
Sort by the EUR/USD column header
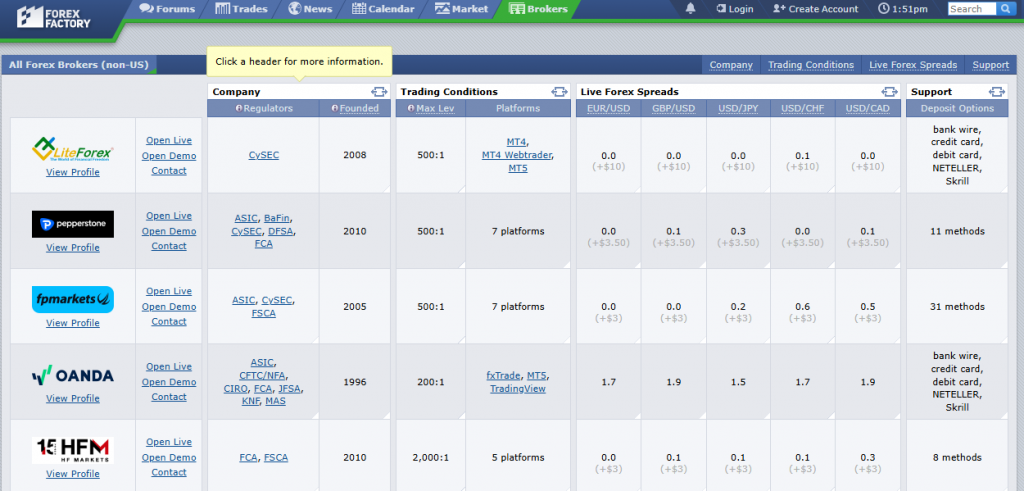coord(608,108)
